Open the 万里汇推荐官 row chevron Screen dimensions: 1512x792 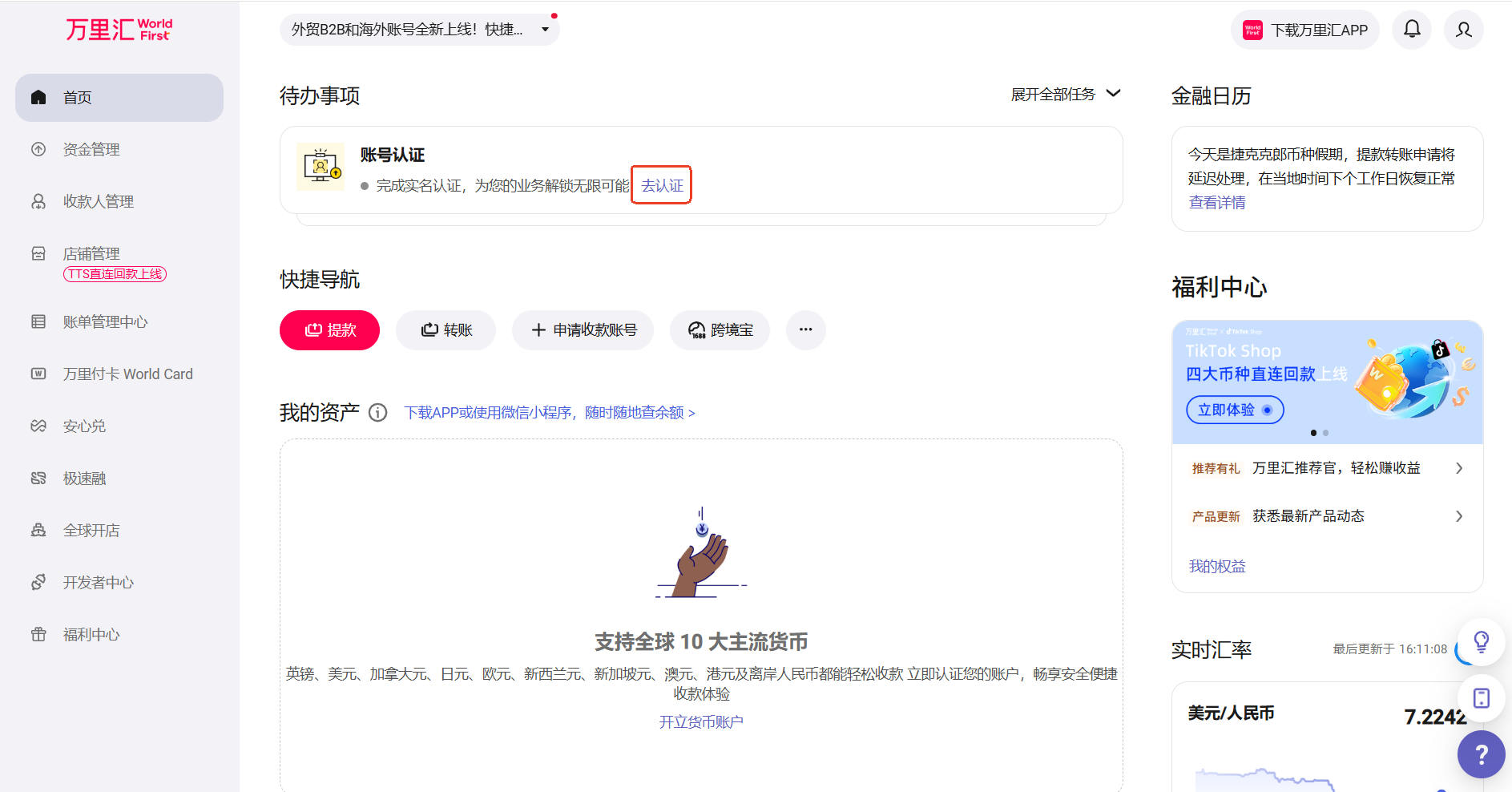tap(1459, 468)
